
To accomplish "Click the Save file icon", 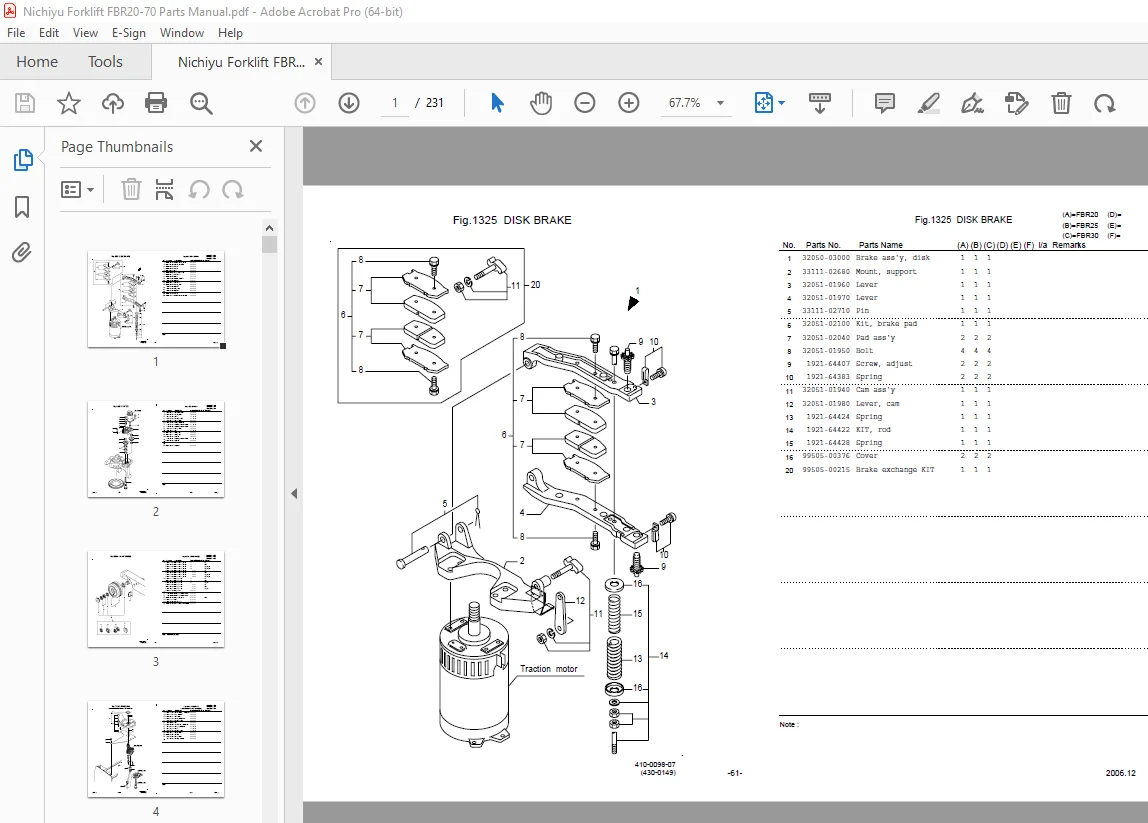I will [25, 103].
